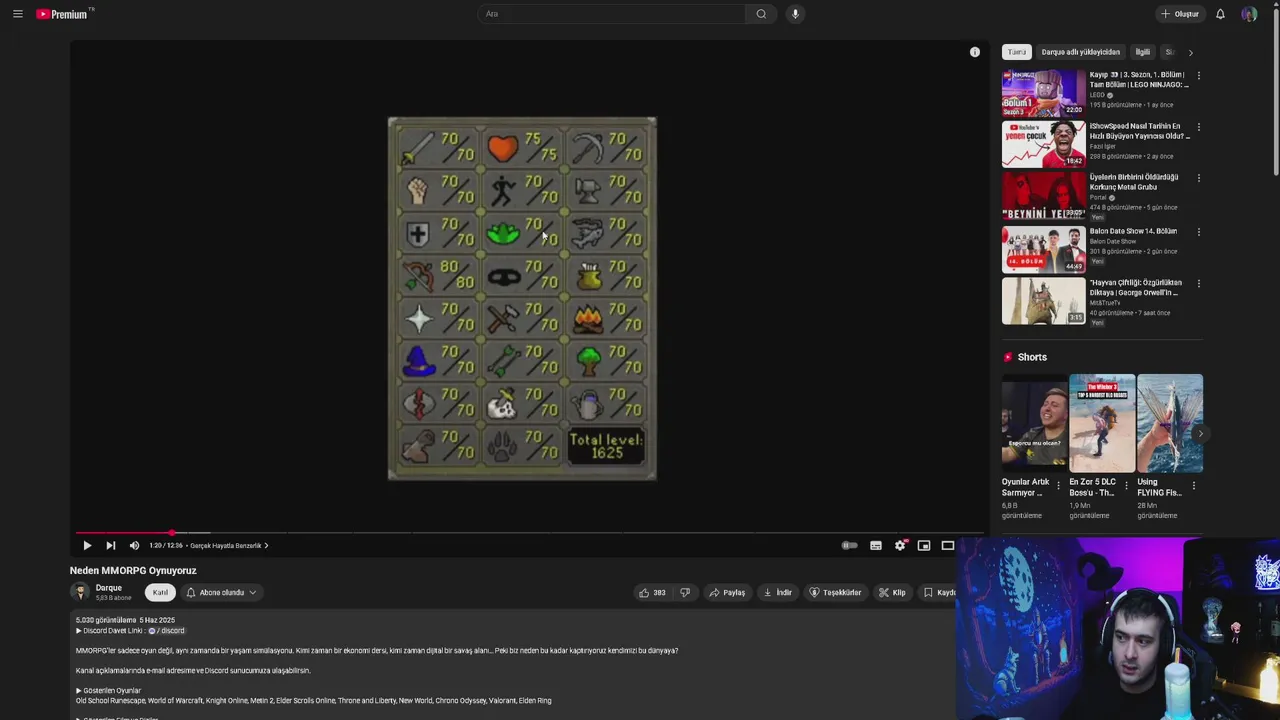The width and height of the screenshot is (1280, 720).
Task: Open options for iShowSpeed video
Action: (1198, 127)
